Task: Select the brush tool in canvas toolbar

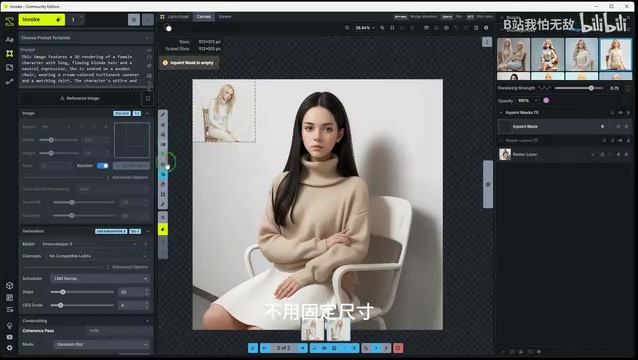Action: 163,115
